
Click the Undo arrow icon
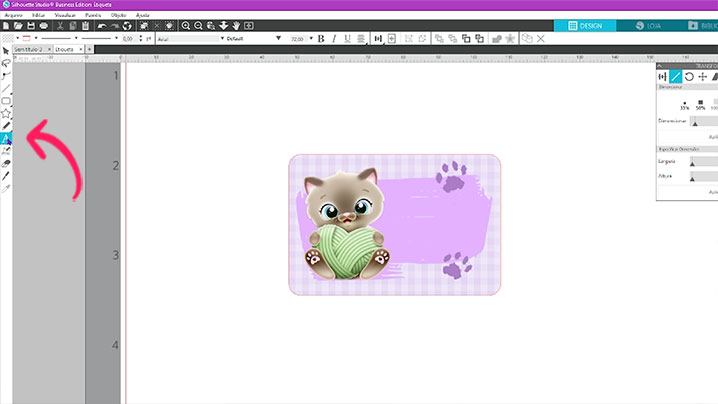click(102, 25)
